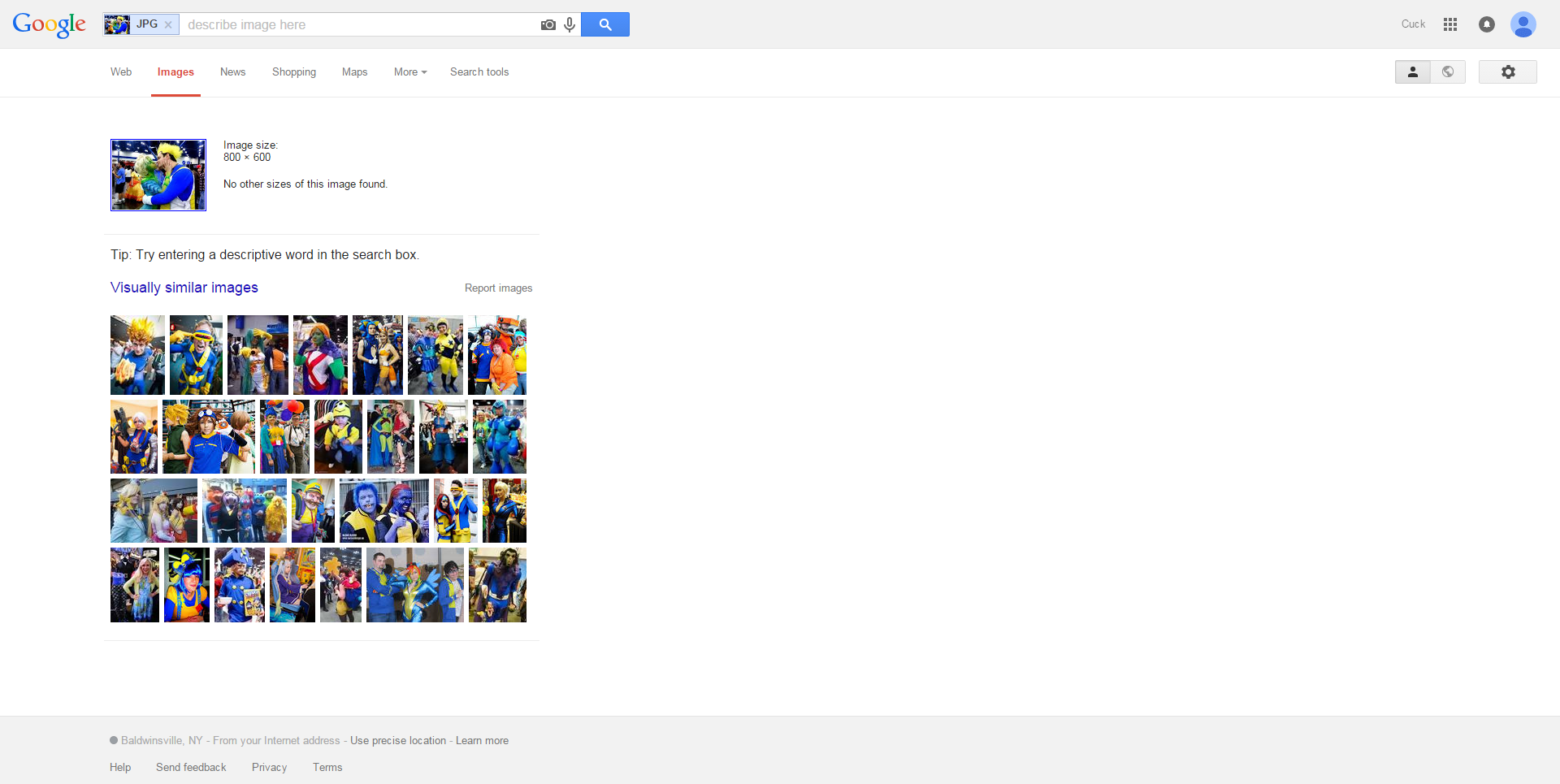
Task: Switch to the News tab
Action: pyautogui.click(x=233, y=72)
